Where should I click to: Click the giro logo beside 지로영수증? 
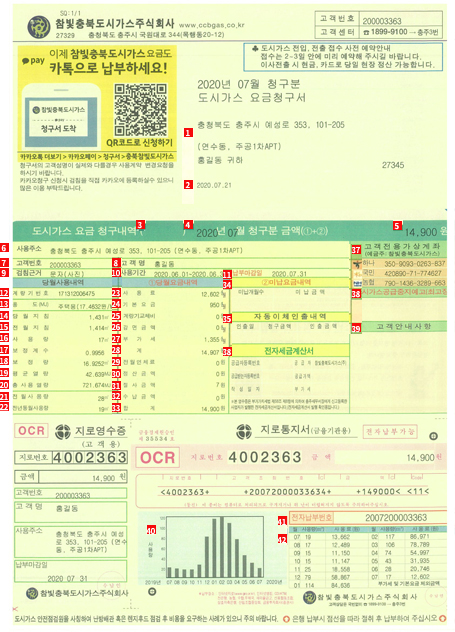coord(62,432)
